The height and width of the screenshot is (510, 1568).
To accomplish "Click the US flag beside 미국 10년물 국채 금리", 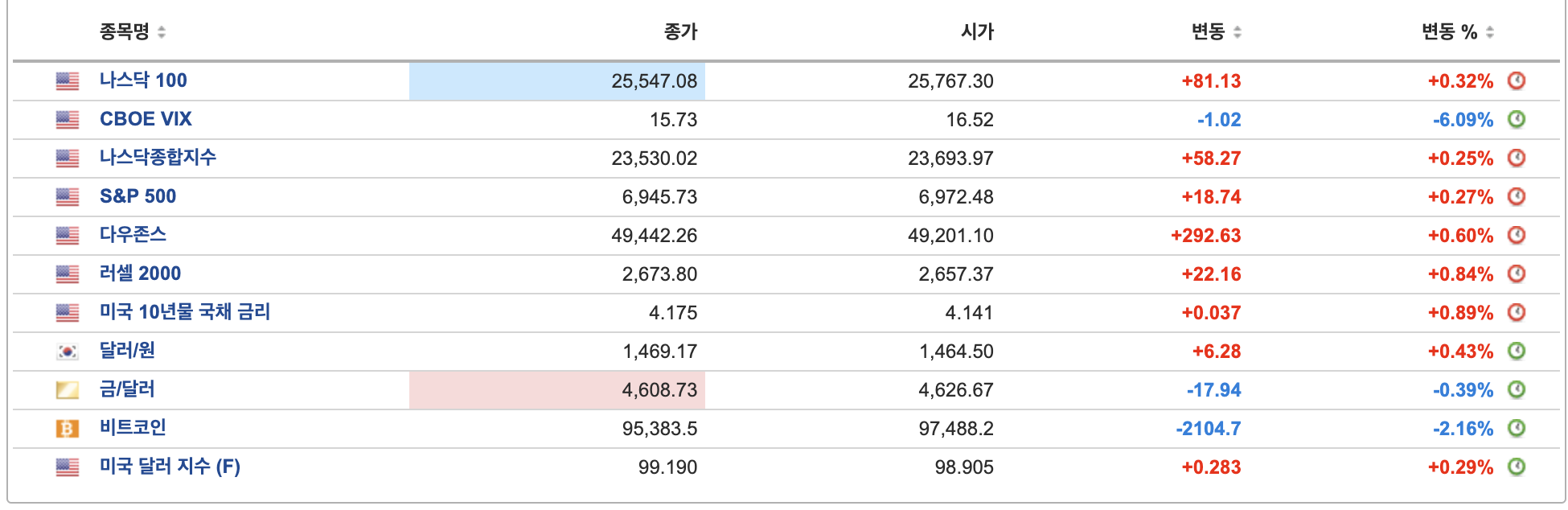I will 68,313.
